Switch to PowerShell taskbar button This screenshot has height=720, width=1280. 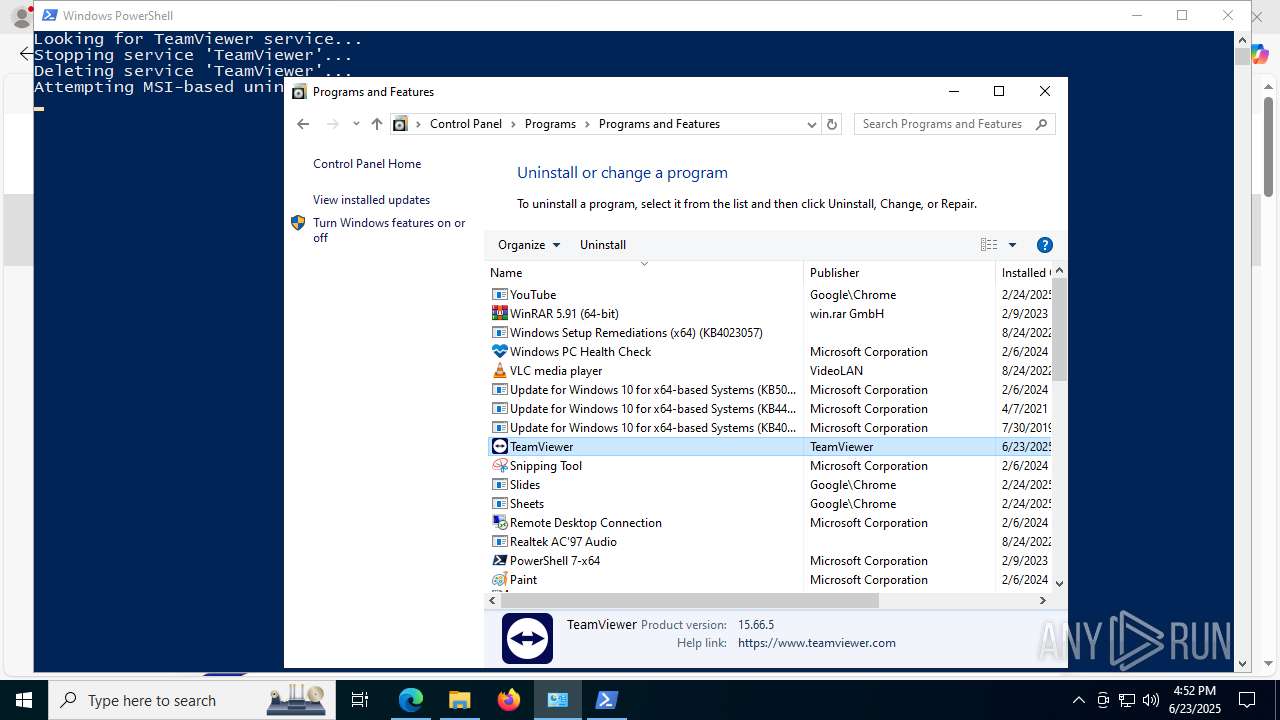(x=606, y=700)
